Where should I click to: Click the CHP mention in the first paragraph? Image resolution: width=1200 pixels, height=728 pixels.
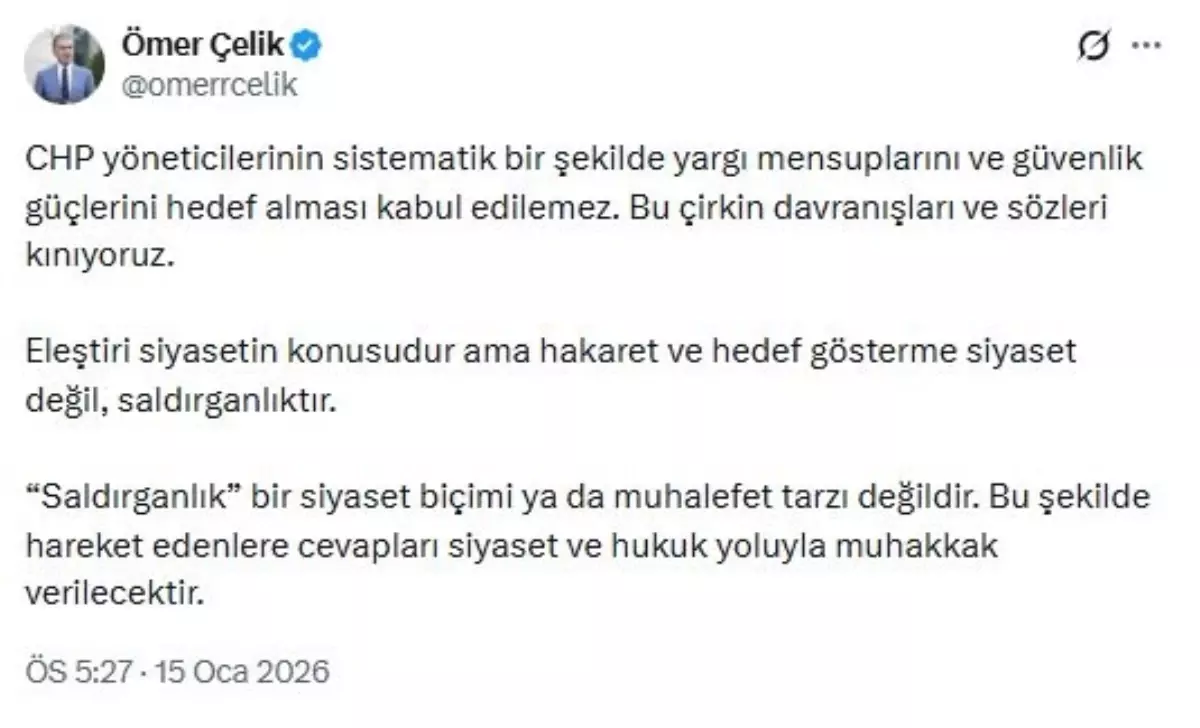pyautogui.click(x=55, y=158)
